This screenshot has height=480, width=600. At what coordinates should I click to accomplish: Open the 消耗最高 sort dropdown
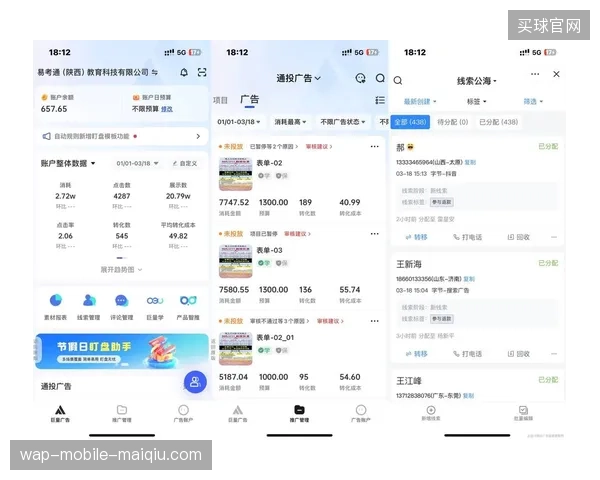pyautogui.click(x=290, y=122)
